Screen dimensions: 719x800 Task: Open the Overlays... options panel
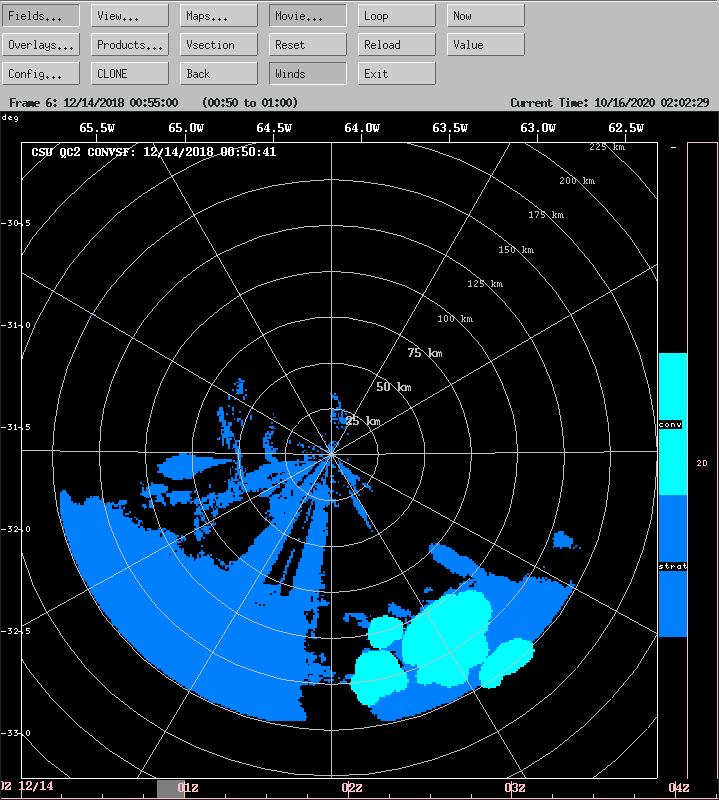(41, 45)
